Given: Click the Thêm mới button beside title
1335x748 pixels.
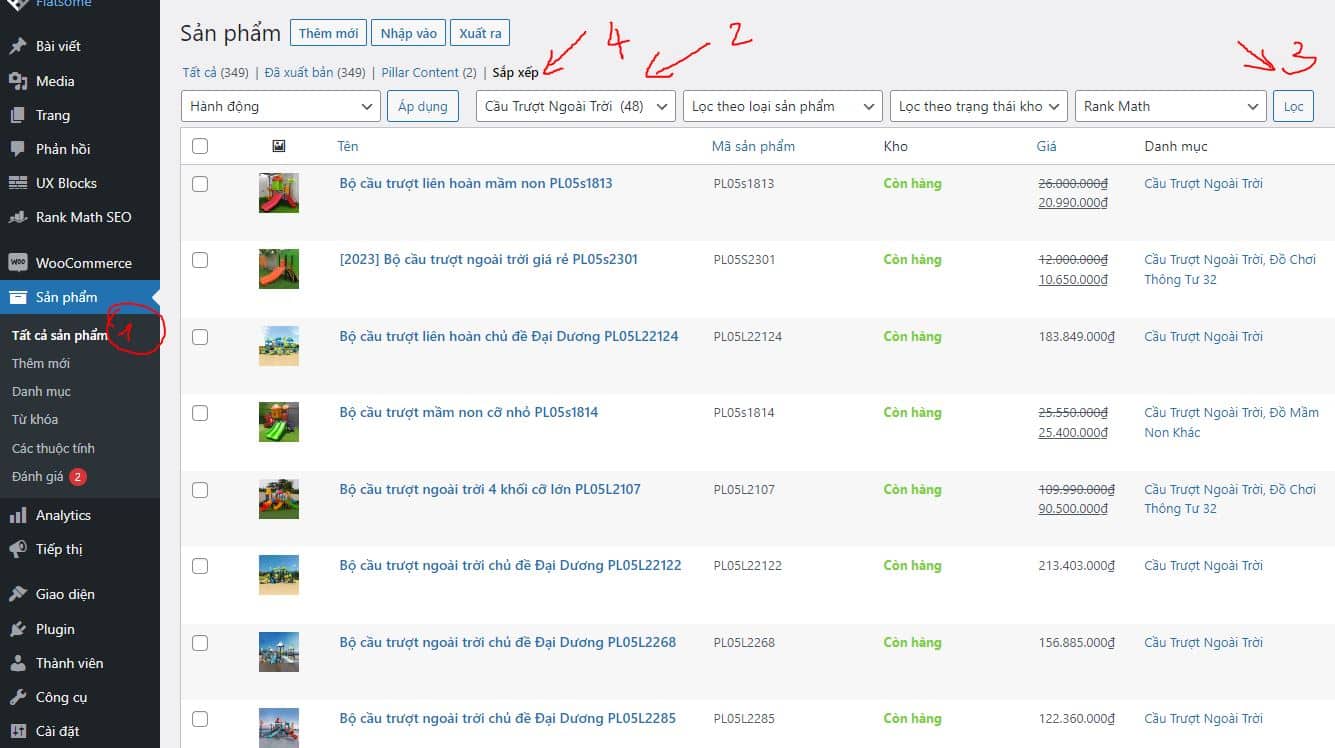Looking at the screenshot, I should (328, 33).
